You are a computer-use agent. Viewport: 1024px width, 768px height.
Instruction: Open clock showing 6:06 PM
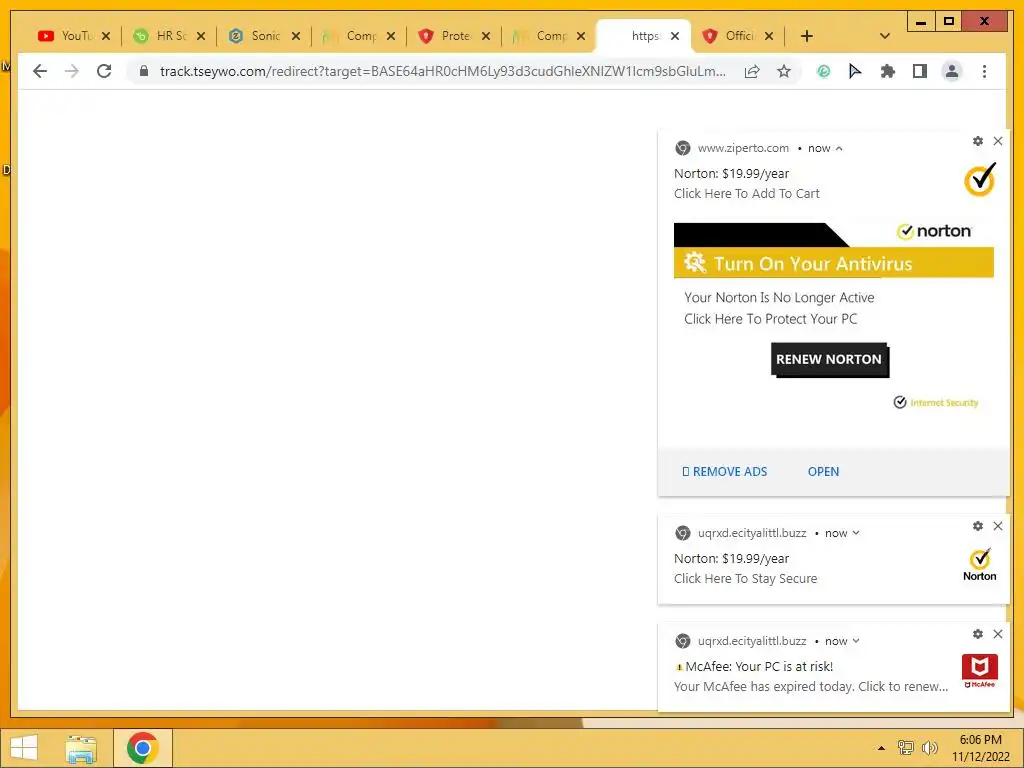click(x=980, y=748)
